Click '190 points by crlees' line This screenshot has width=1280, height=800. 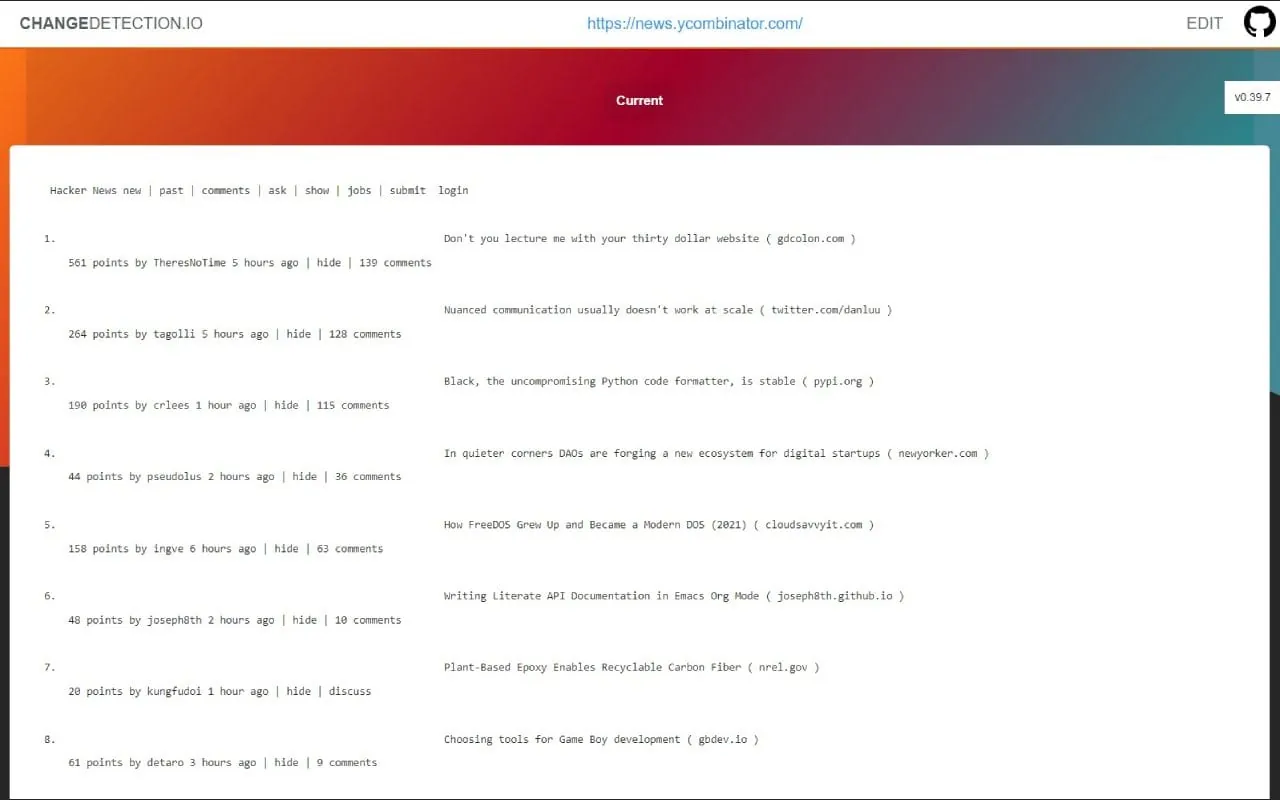click(229, 405)
